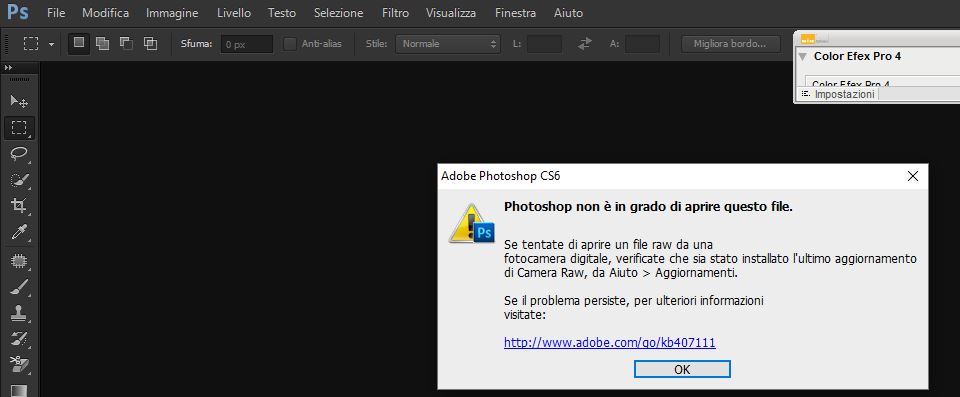Image resolution: width=960 pixels, height=397 pixels.
Task: Open the Modifica menu
Action: coord(105,12)
